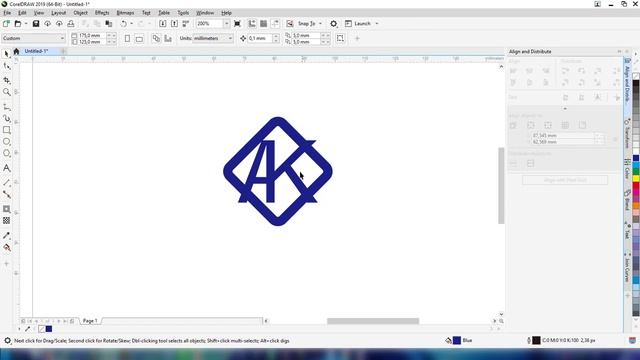Select the Interactive Fill tool

7,247
